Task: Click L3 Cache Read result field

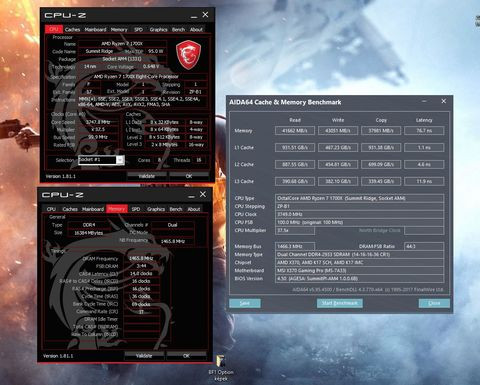Action: [295, 181]
